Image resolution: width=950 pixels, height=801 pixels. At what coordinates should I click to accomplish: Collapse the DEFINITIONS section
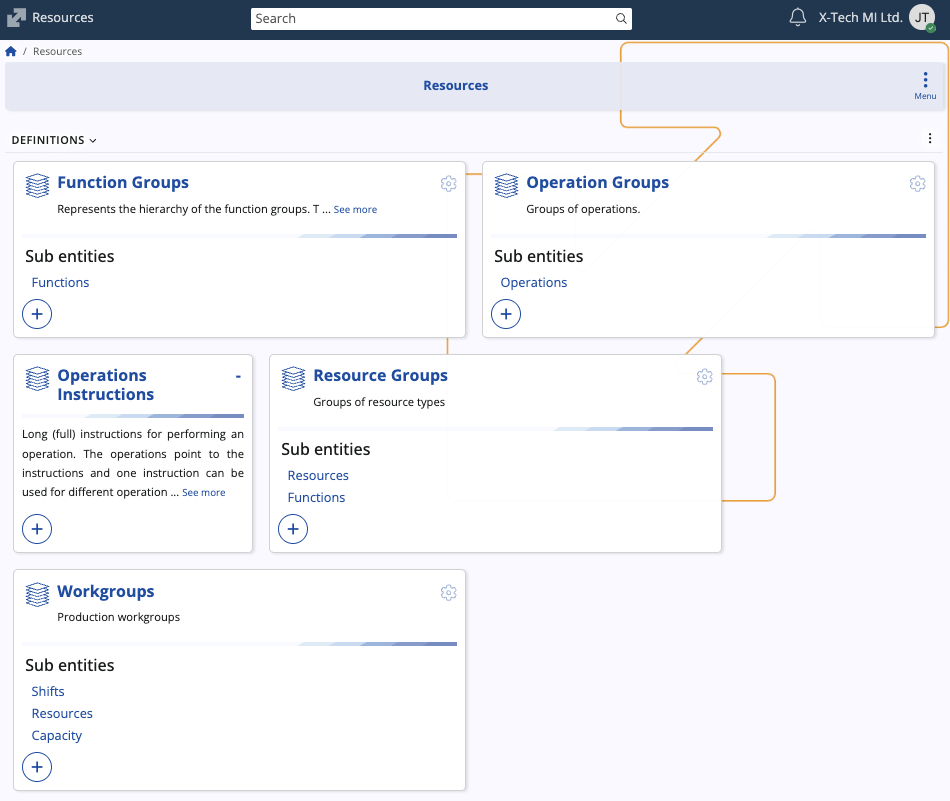click(x=54, y=141)
